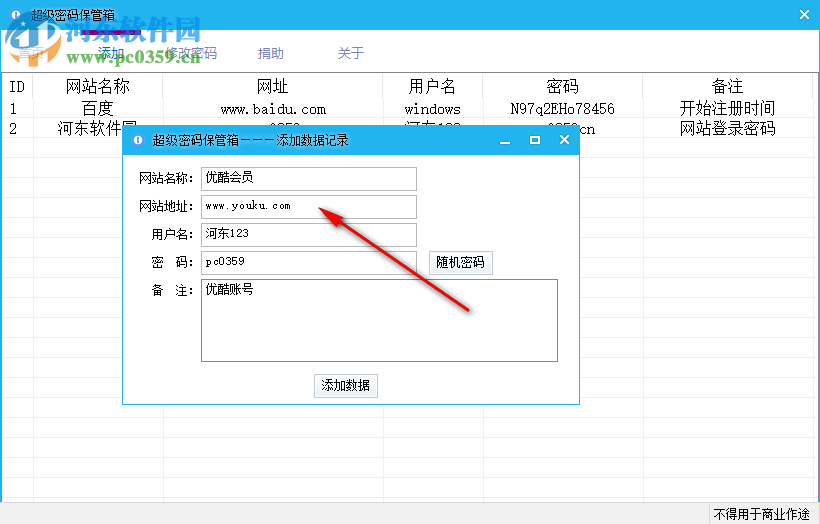Click the main window title bar app icon
This screenshot has height=524, width=820.
16,15
